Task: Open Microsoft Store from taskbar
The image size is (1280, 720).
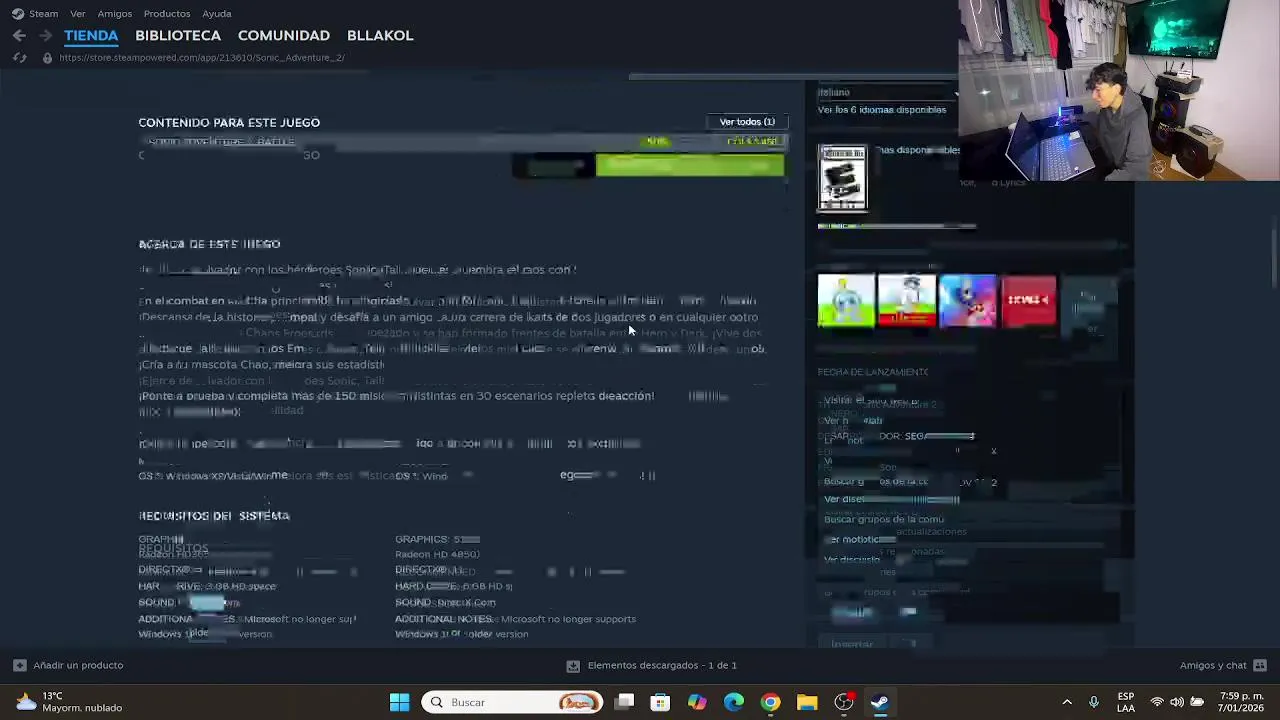Action: [660, 702]
